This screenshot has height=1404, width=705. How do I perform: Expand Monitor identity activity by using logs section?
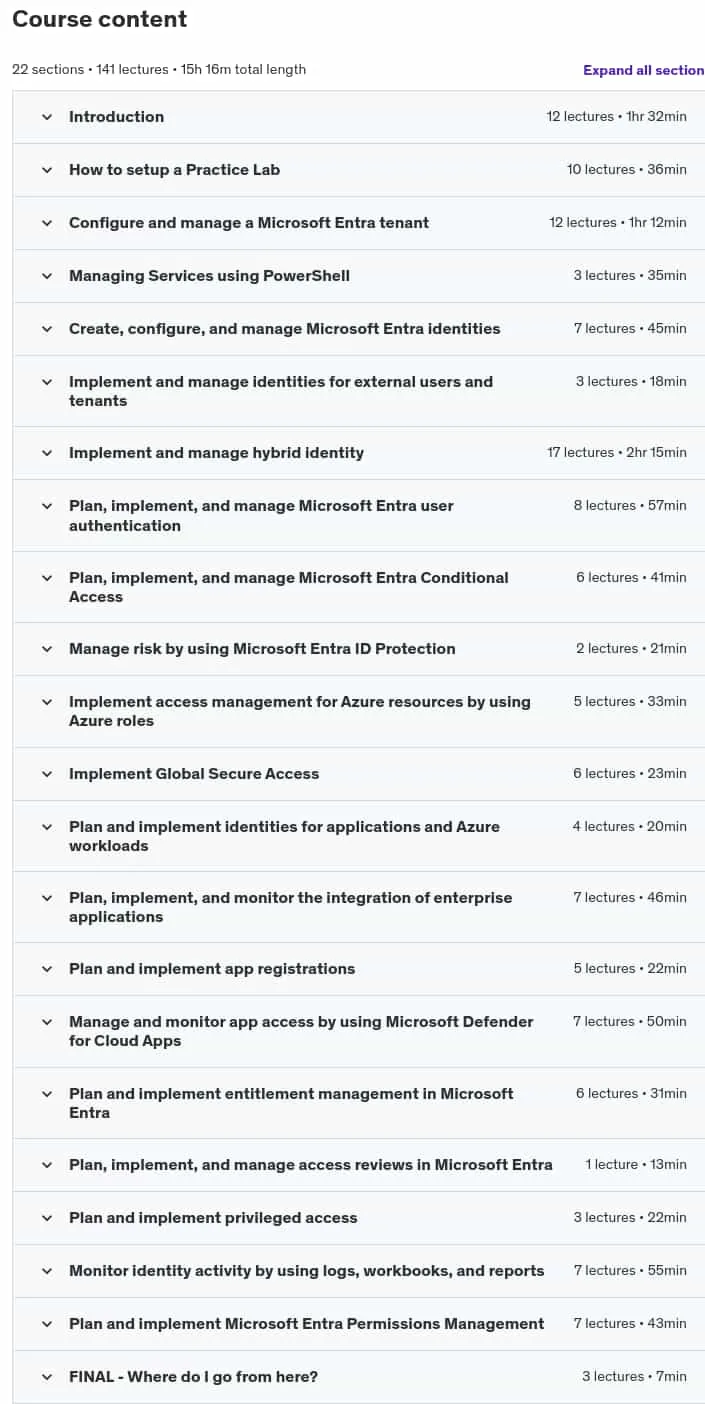tap(359, 1271)
